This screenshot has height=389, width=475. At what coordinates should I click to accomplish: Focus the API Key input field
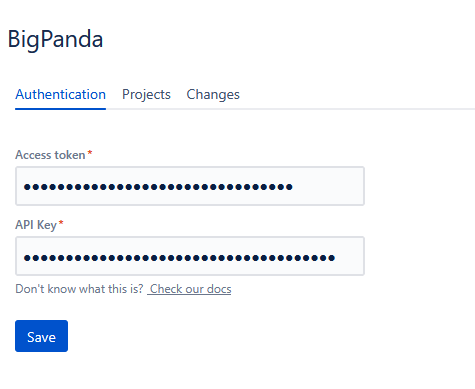[x=190, y=256]
